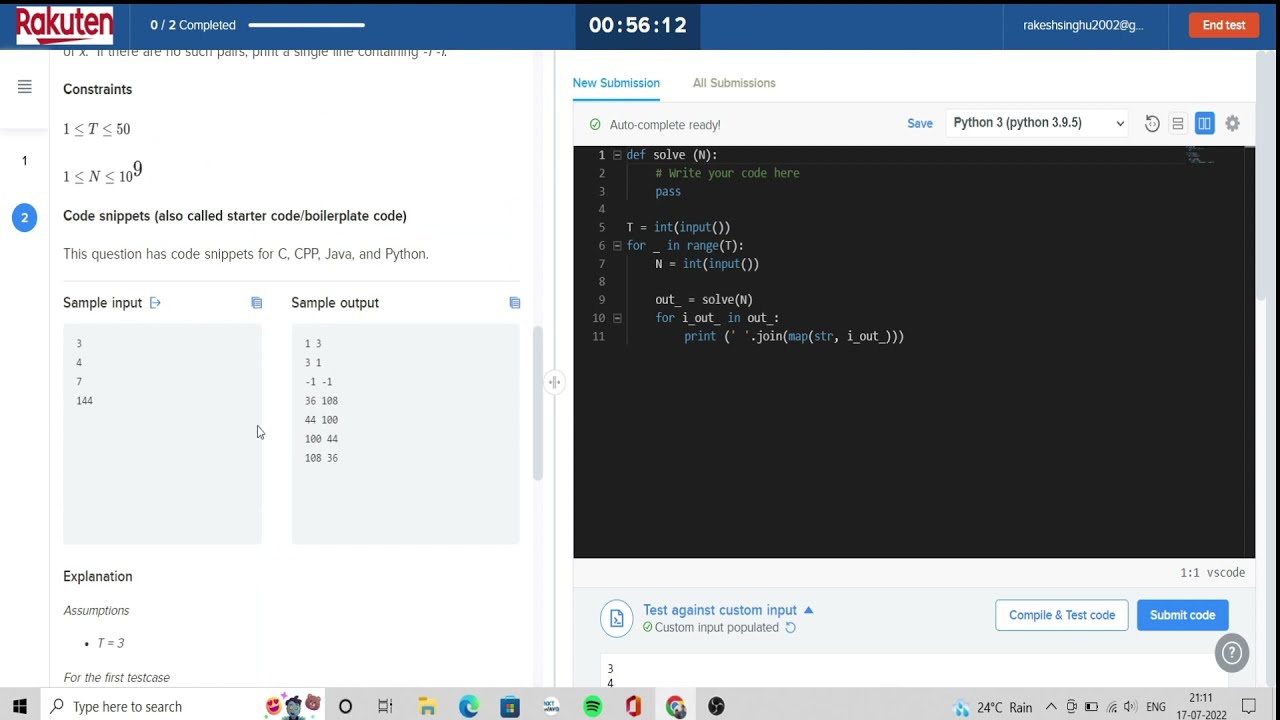Click sample output line '36 108'

click(321, 401)
